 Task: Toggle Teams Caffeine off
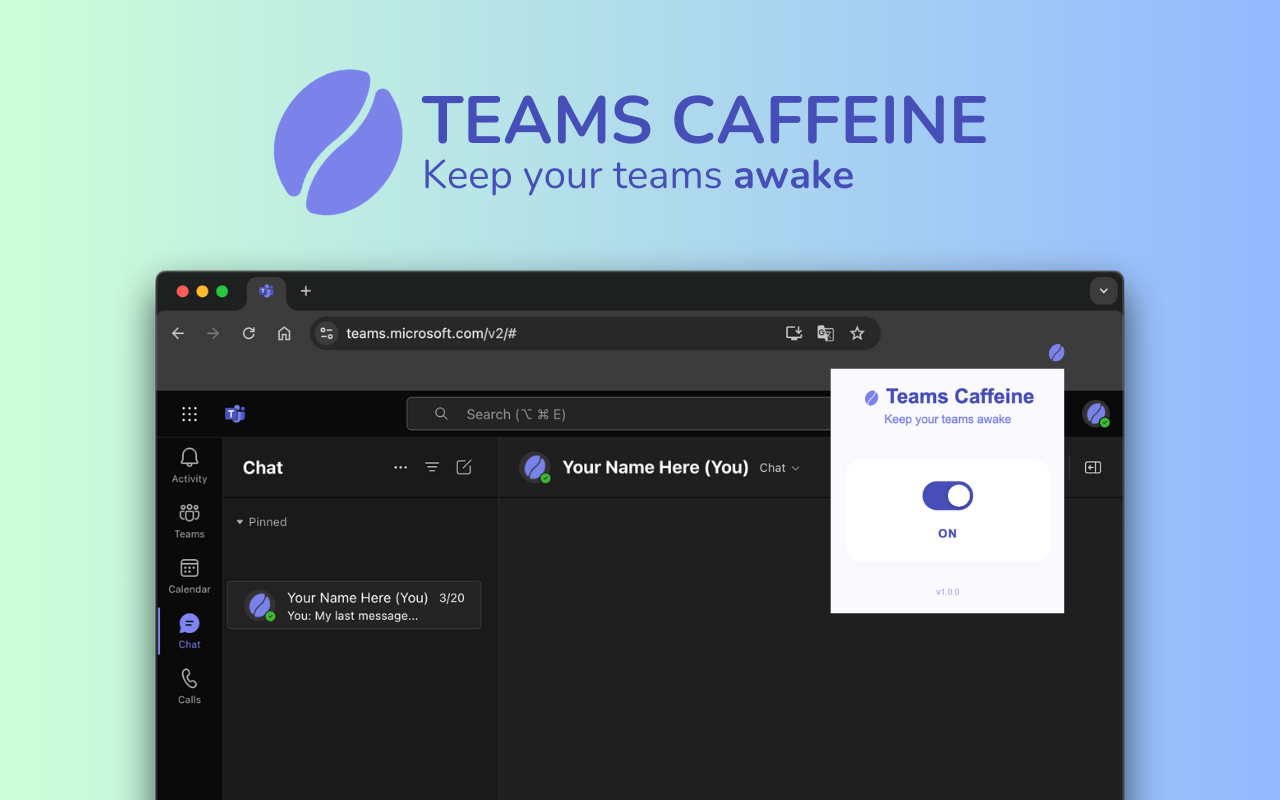(x=947, y=495)
